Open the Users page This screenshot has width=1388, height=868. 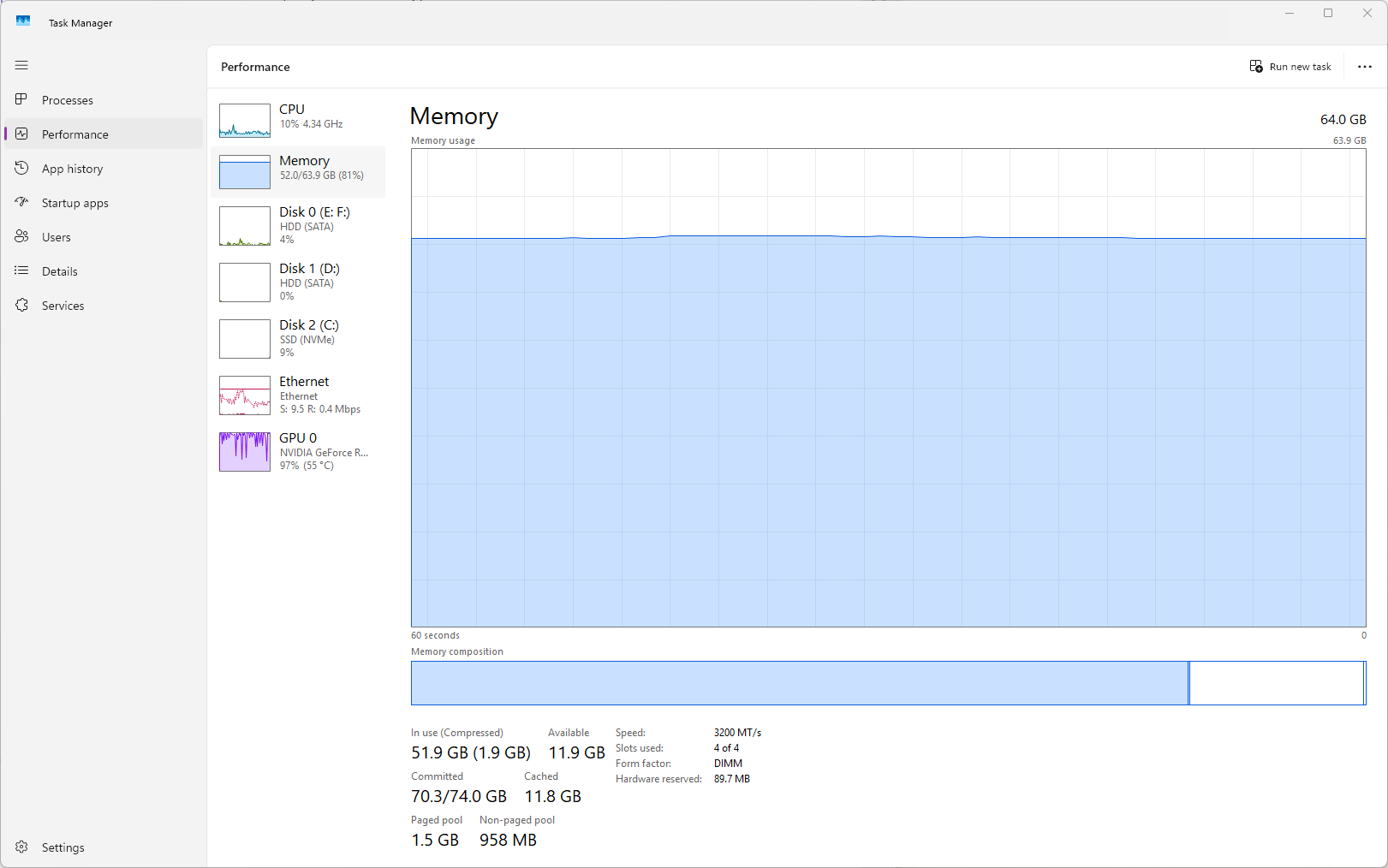coord(57,237)
